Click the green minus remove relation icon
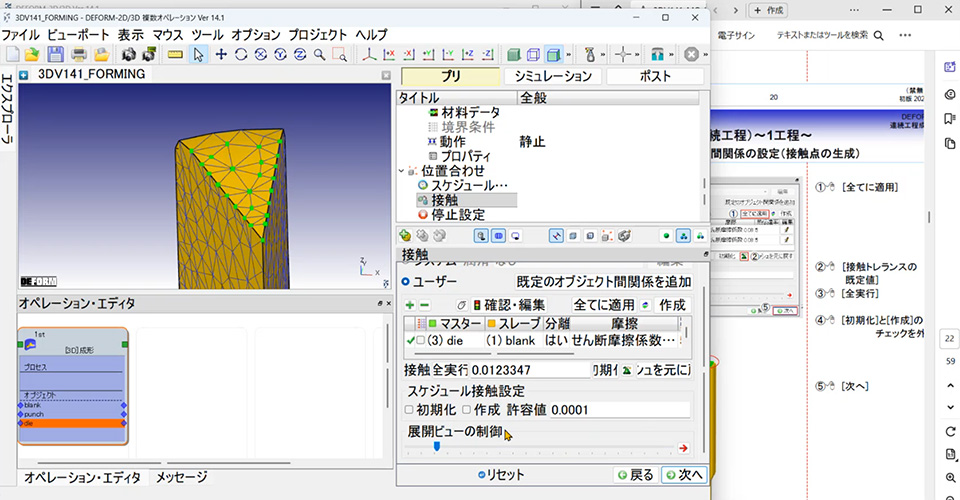The width and height of the screenshot is (960, 500). click(x=424, y=305)
